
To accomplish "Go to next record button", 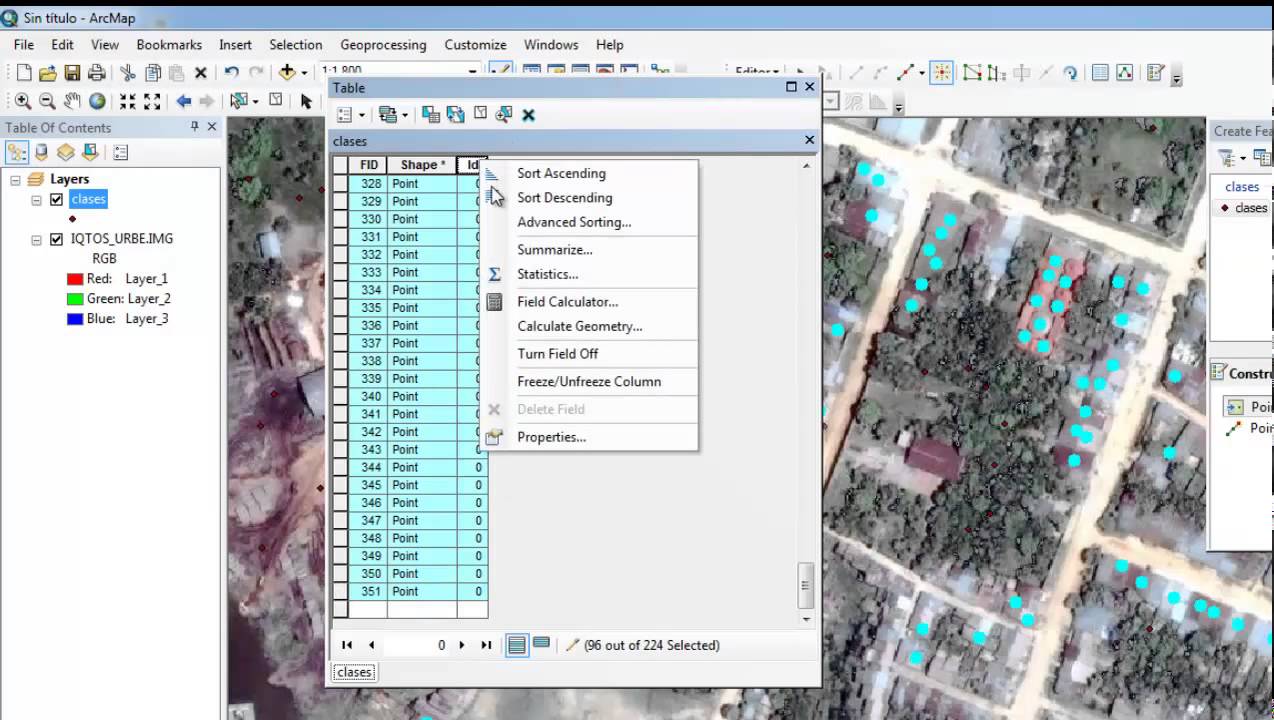I will (x=461, y=645).
